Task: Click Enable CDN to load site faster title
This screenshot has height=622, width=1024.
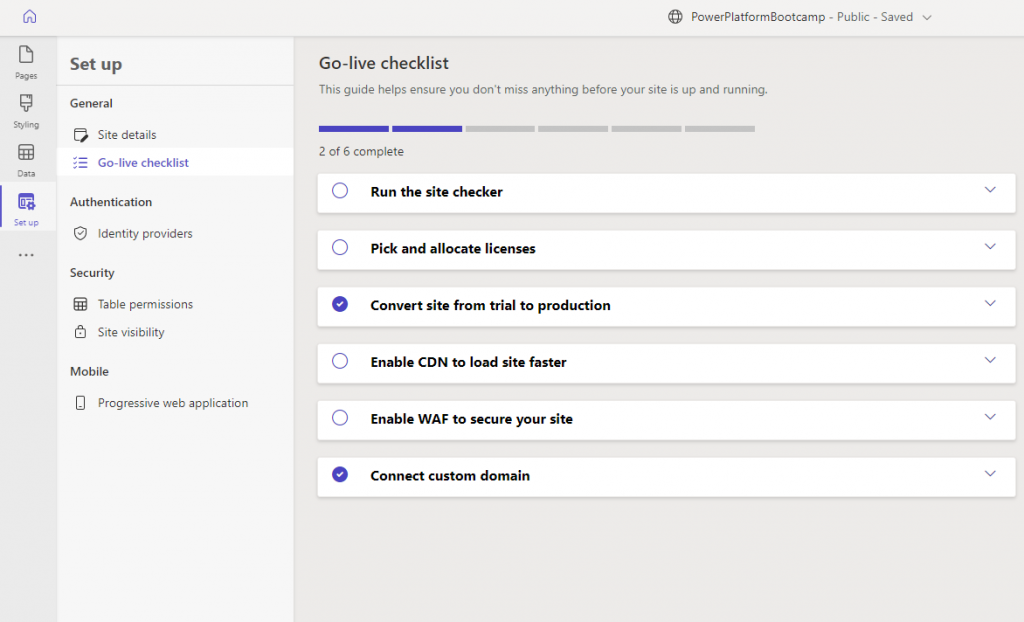Action: tap(468, 363)
